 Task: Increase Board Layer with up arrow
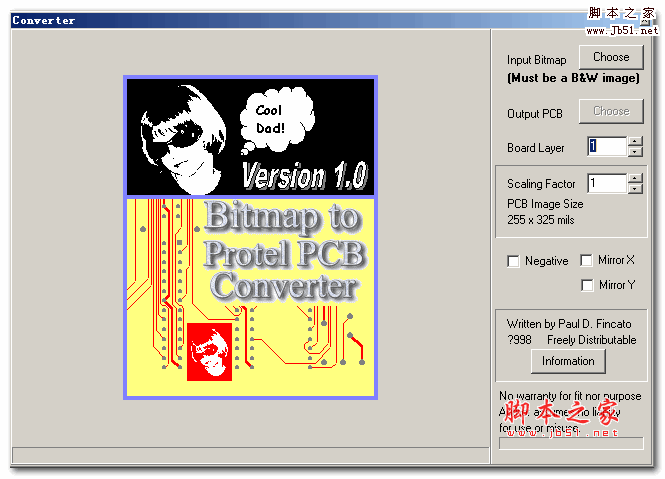(635, 141)
